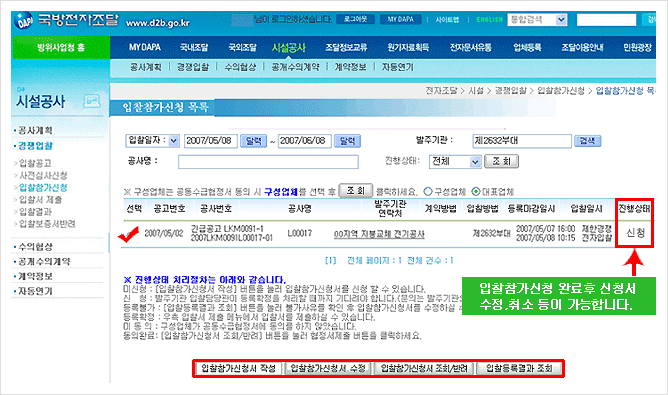
Task: Open the 조달정보교류 menu
Action: (x=346, y=47)
